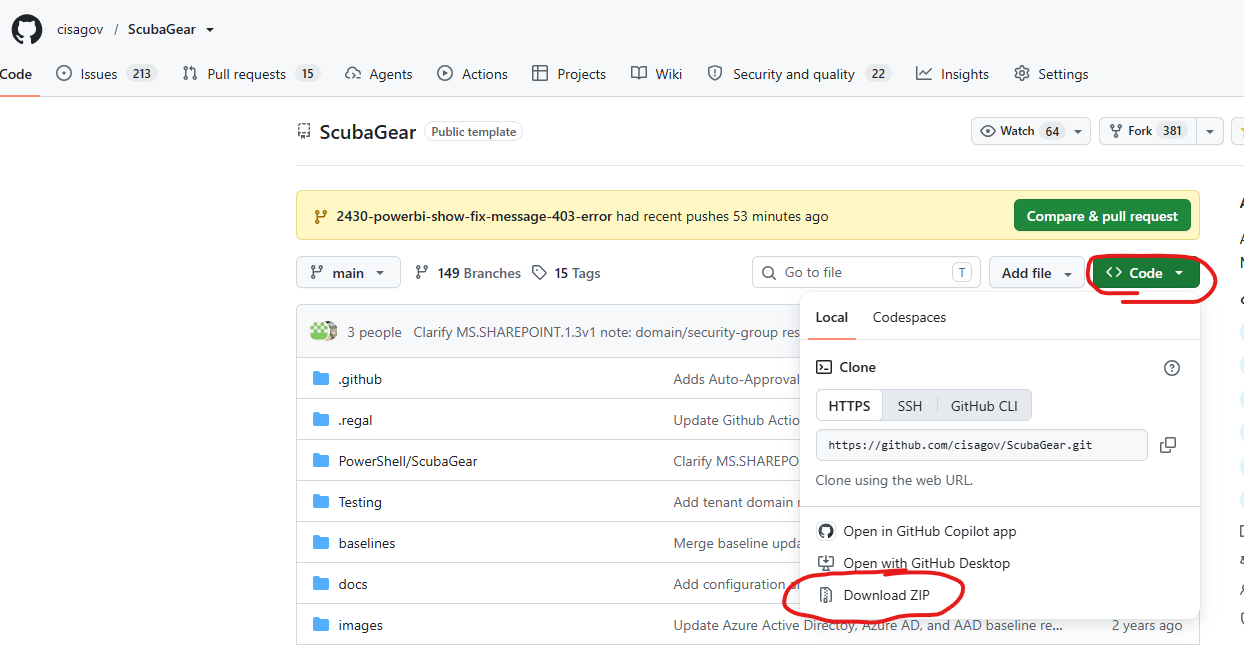Select the HTTPS clone option

point(850,405)
